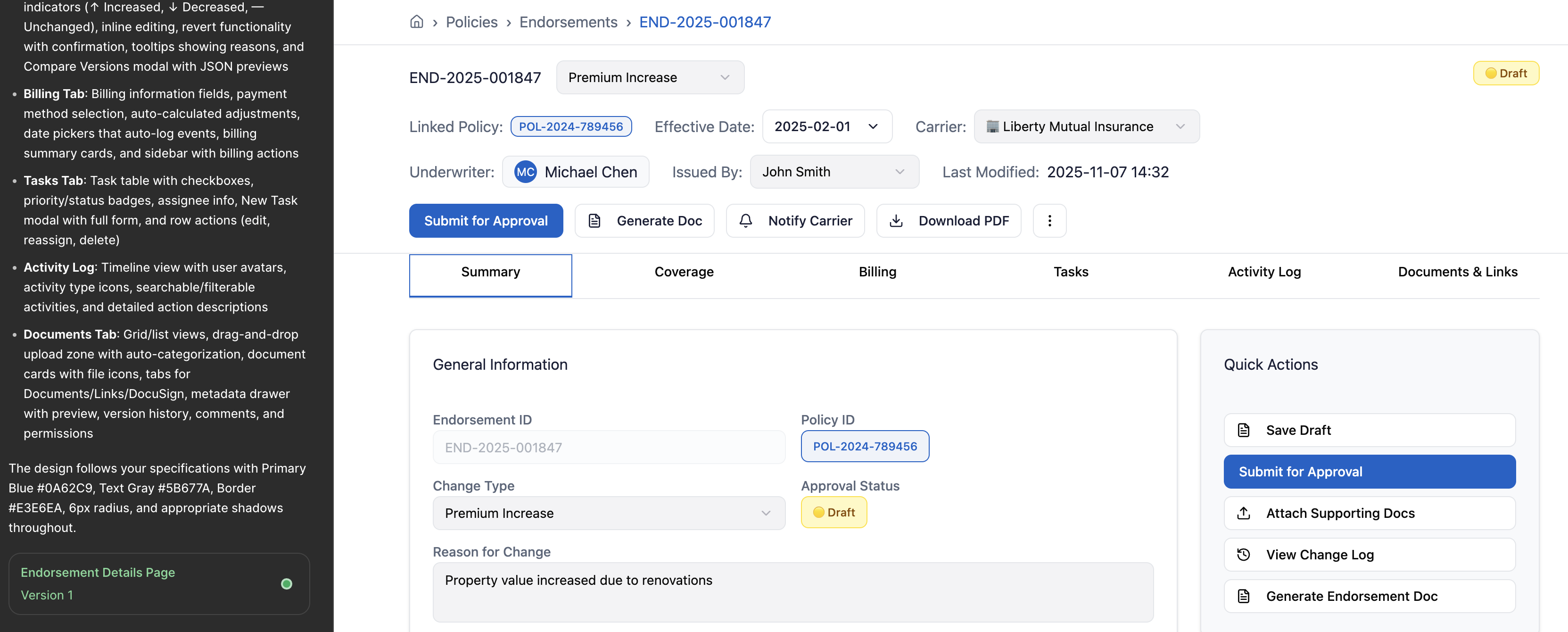Viewport: 1568px width, 632px height.
Task: Click the Notify Carrier bell icon
Action: (746, 220)
